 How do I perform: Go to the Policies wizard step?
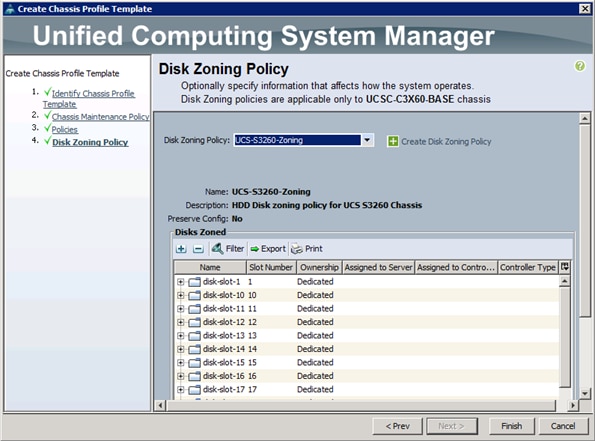click(x=65, y=129)
